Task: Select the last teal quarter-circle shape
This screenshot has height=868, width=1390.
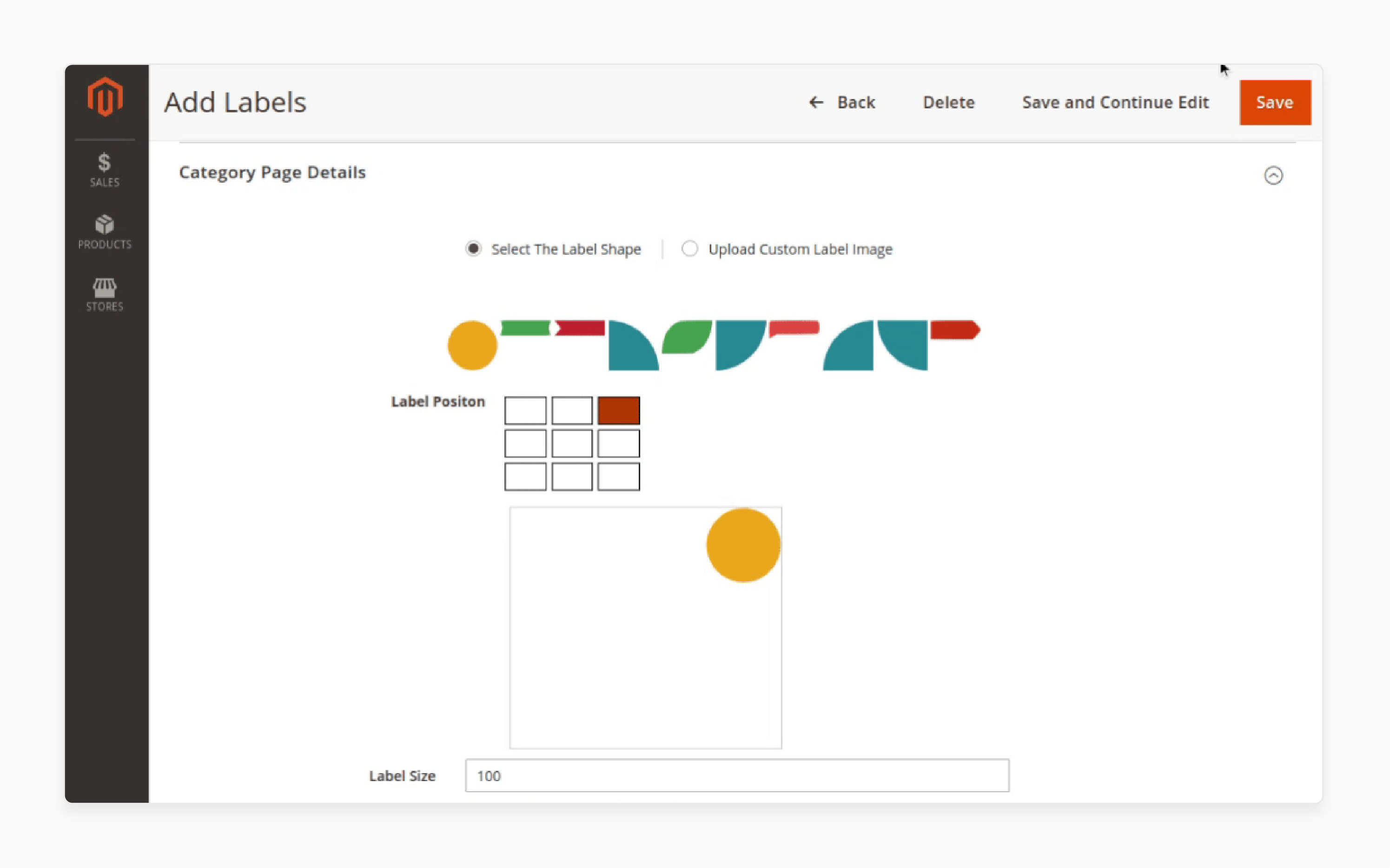Action: click(x=902, y=345)
